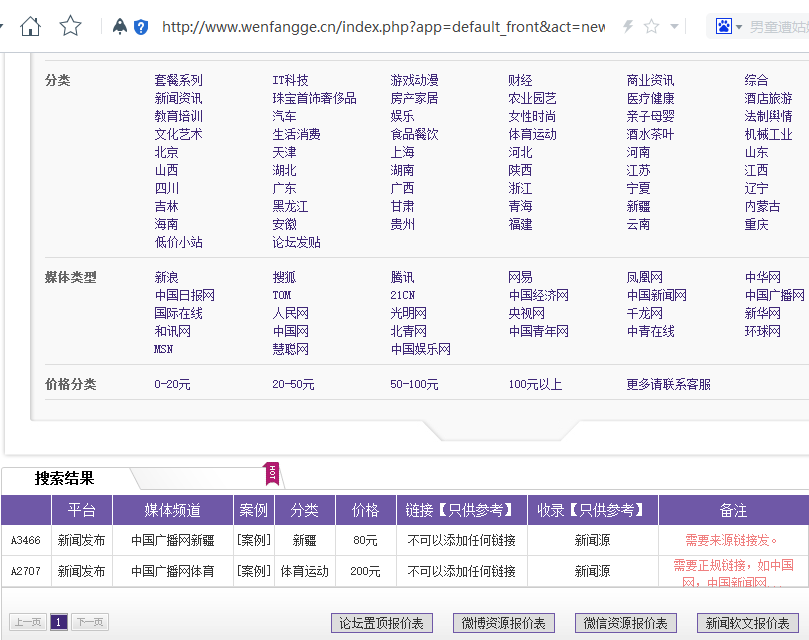Choose the 酒水茶叶 category
The height and width of the screenshot is (640, 809).
coord(651,135)
